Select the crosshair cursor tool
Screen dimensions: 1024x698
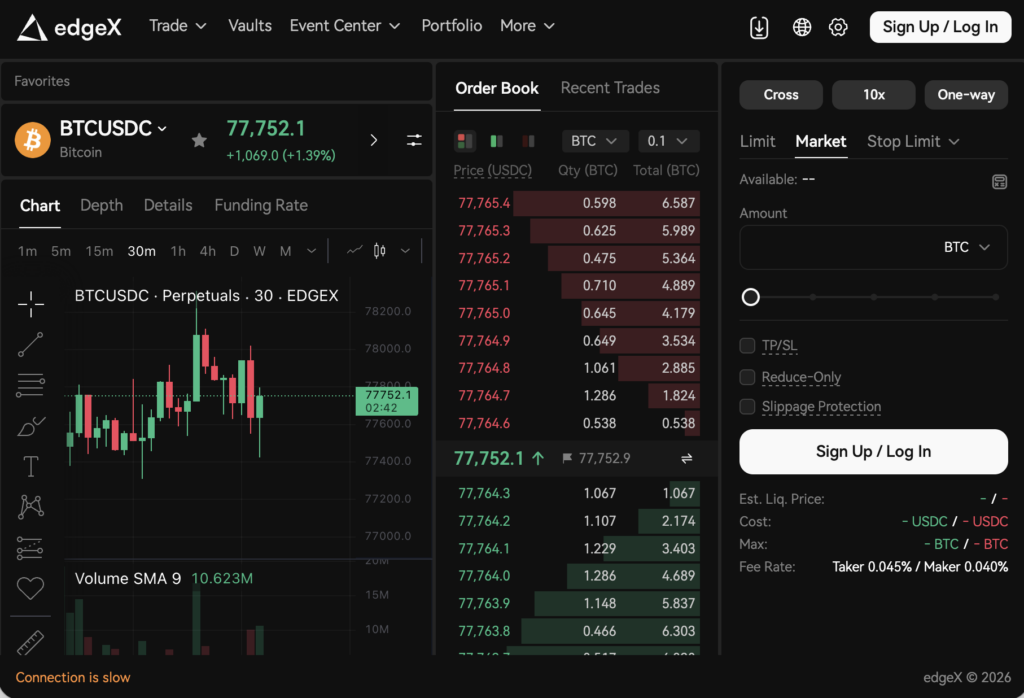point(31,304)
